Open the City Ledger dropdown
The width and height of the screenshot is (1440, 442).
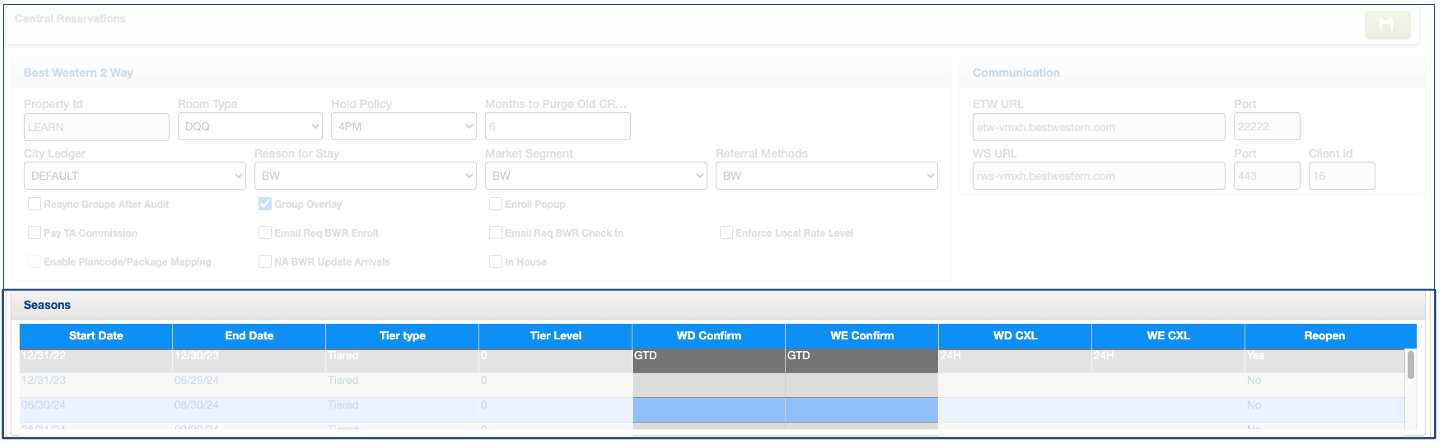(134, 176)
